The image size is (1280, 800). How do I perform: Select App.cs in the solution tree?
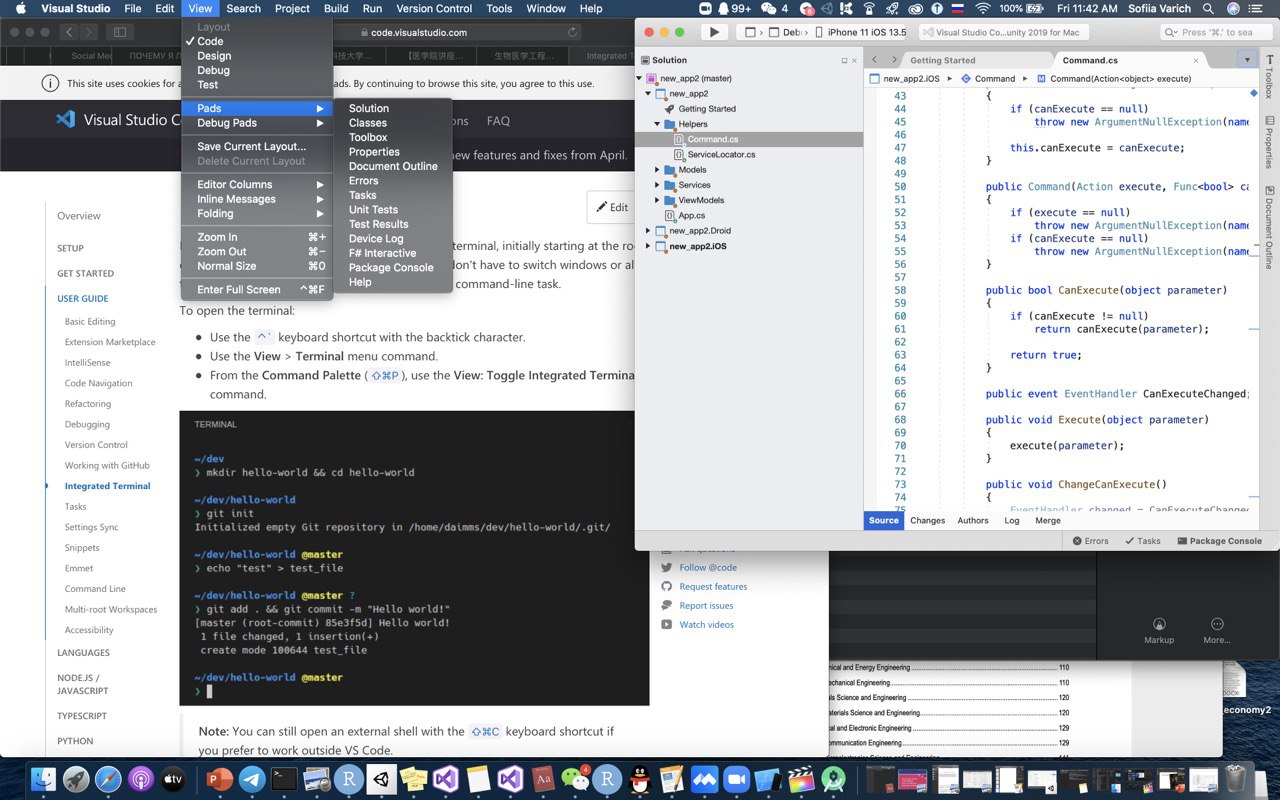point(692,216)
